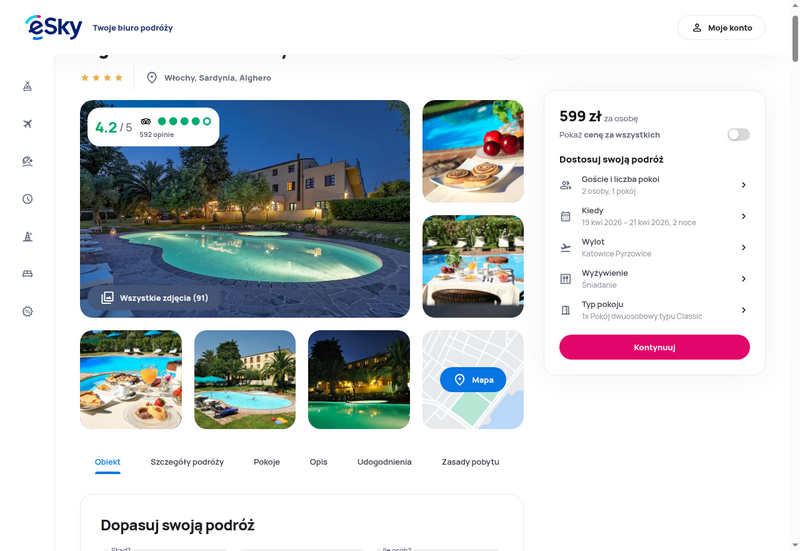Expand Wyżywienie Śniadanie option
This screenshot has width=800, height=551.
654,279
